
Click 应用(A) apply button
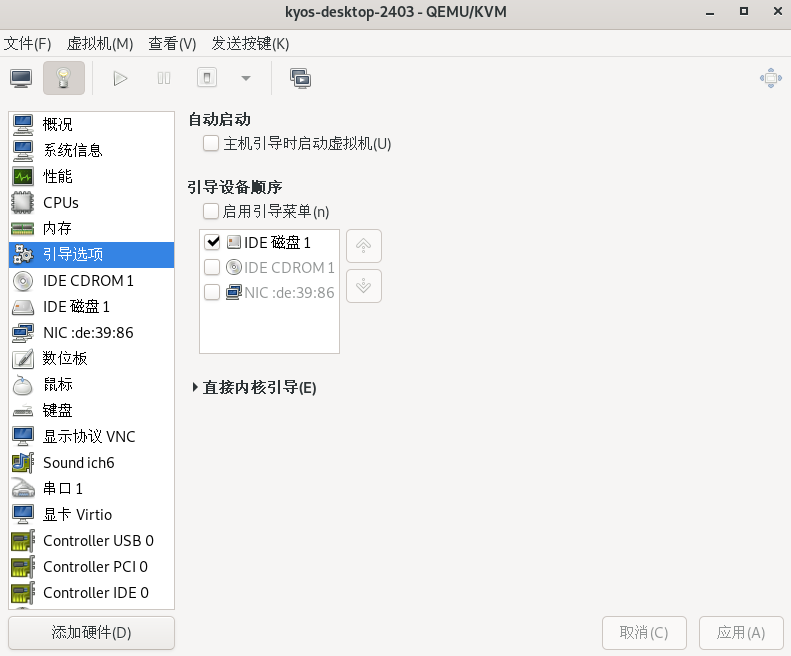coord(741,632)
